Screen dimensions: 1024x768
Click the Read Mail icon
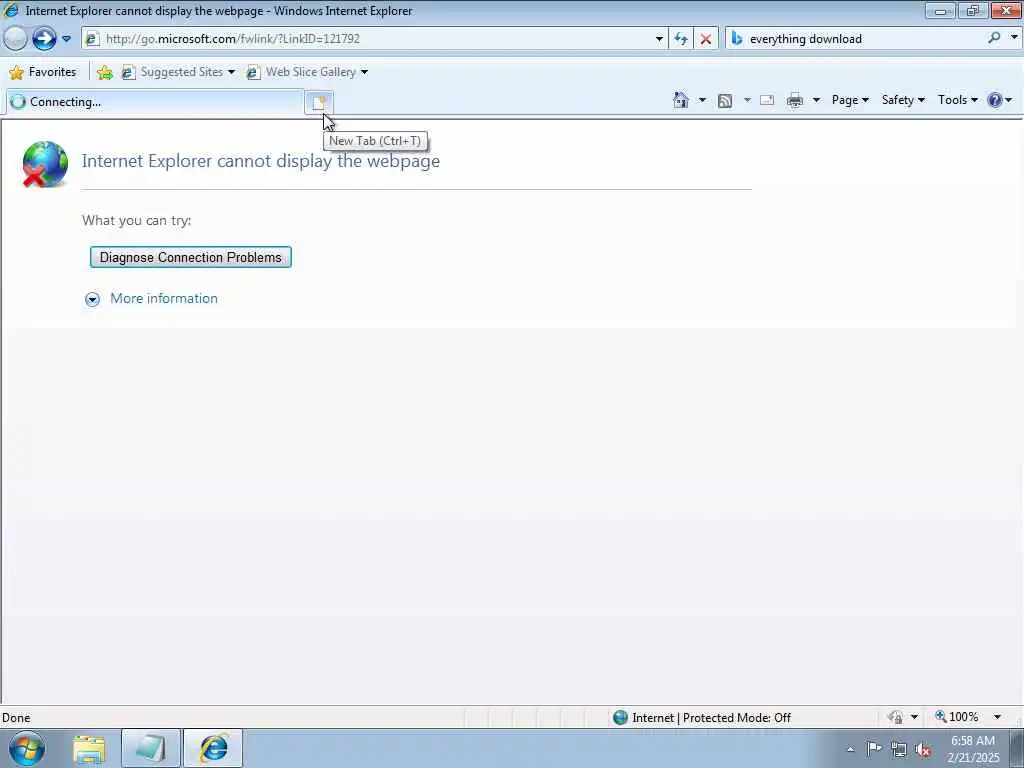point(767,100)
